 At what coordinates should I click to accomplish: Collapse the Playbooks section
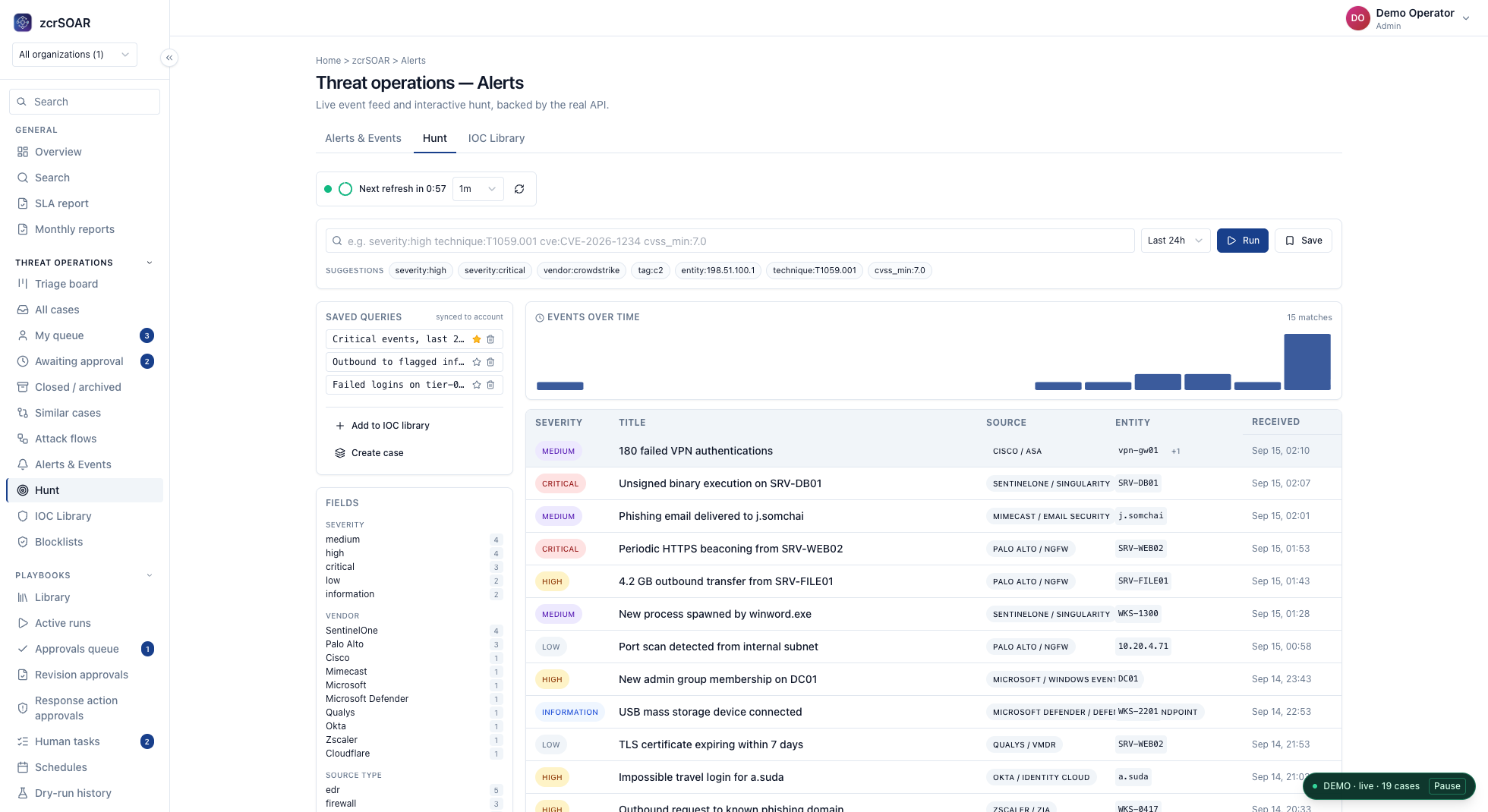[x=150, y=575]
